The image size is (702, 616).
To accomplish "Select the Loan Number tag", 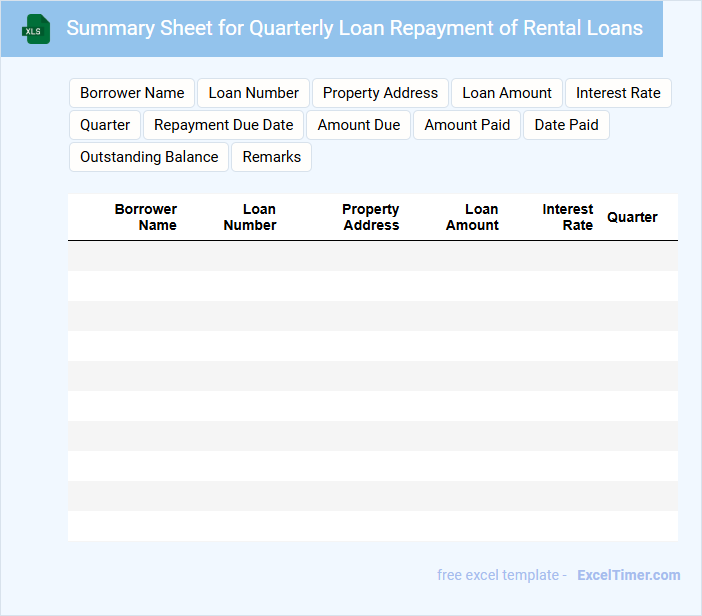I will click(253, 93).
